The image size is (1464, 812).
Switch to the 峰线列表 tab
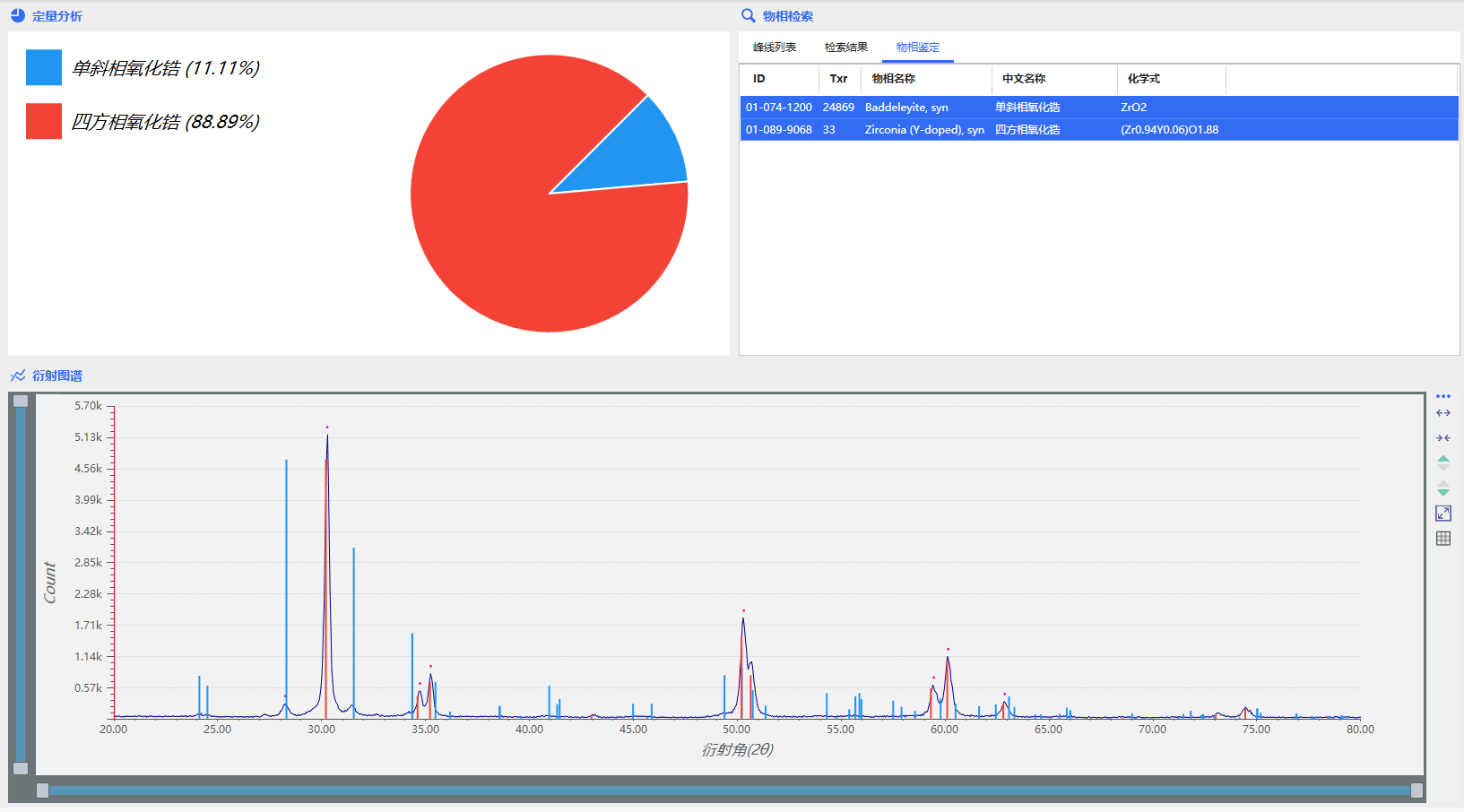775,48
